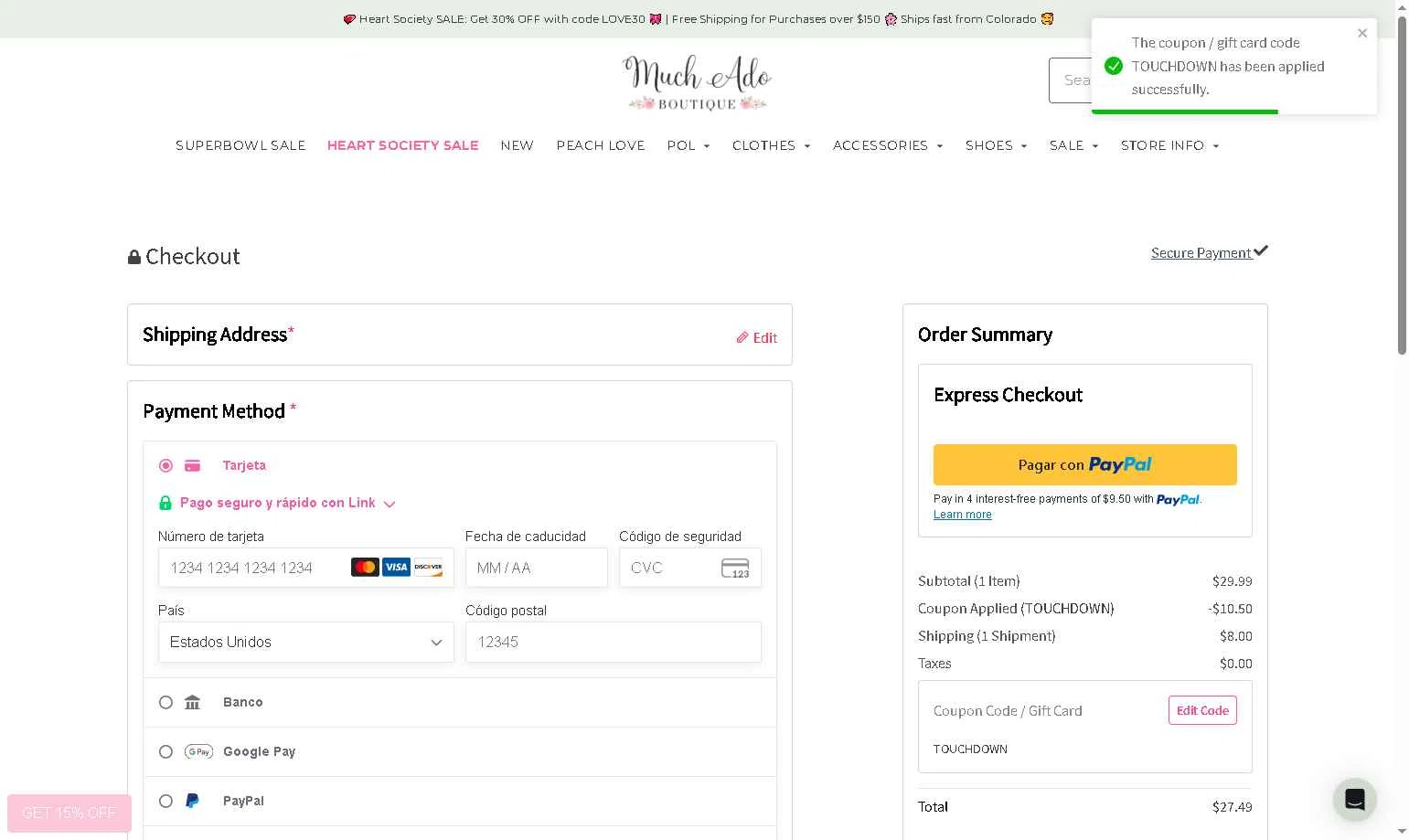The width and height of the screenshot is (1409, 840).
Task: Click the Express Checkout heading
Action: (x=1008, y=395)
